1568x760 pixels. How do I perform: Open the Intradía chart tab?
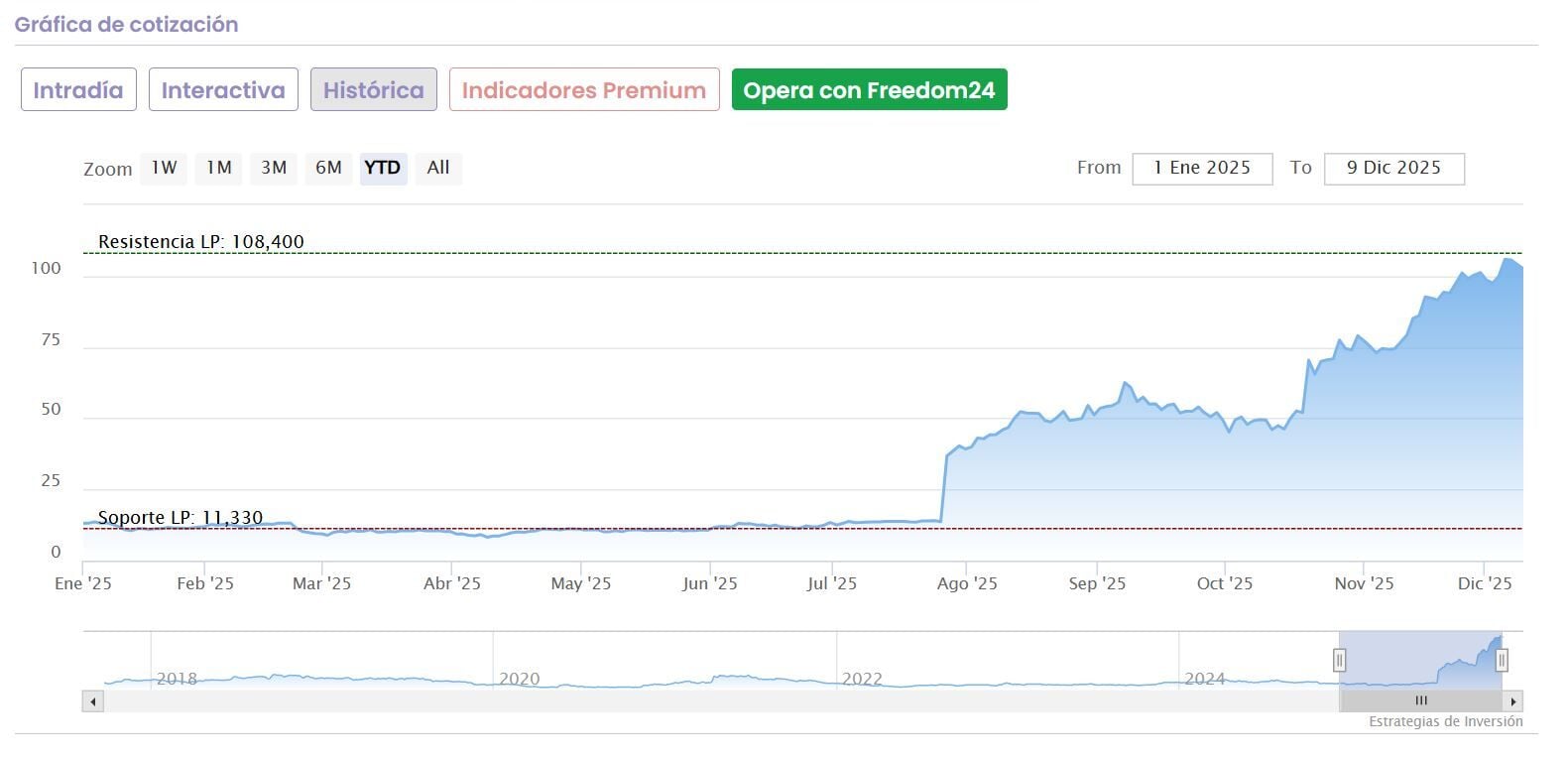(x=78, y=90)
